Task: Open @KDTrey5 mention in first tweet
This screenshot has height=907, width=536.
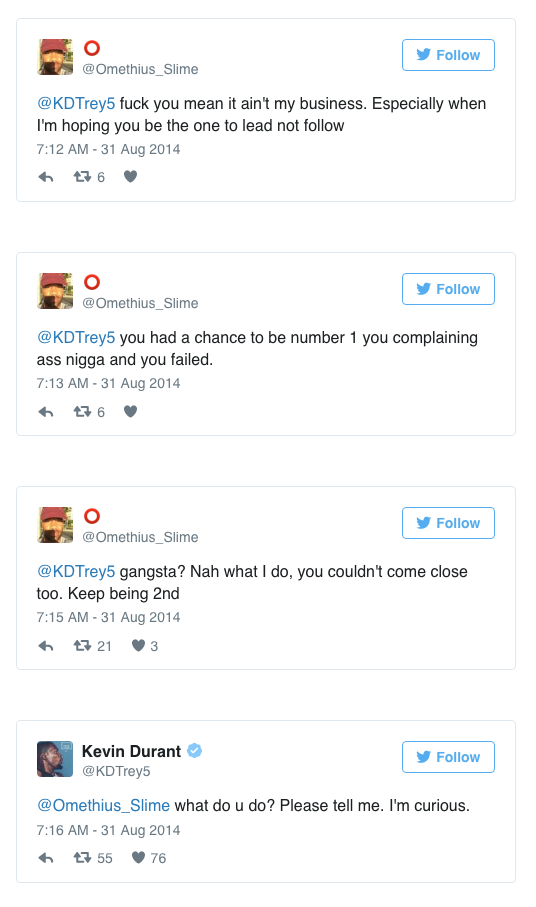Action: pyautogui.click(x=76, y=104)
